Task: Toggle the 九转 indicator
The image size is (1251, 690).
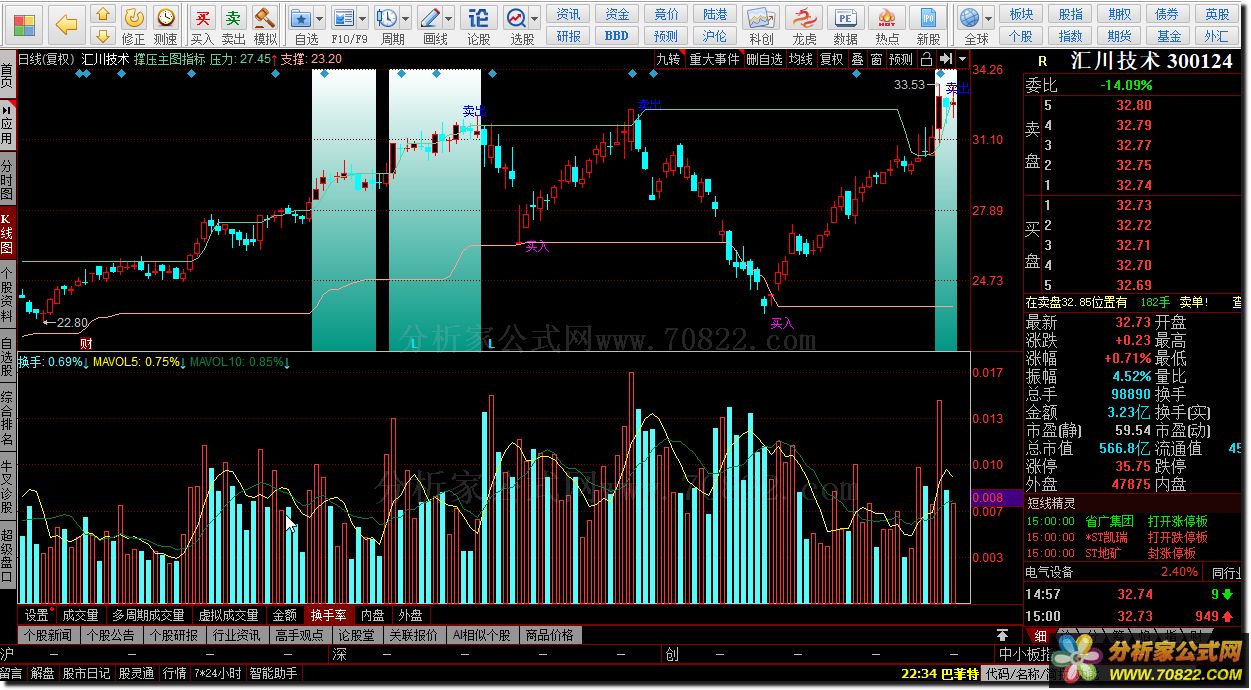Action: point(668,59)
